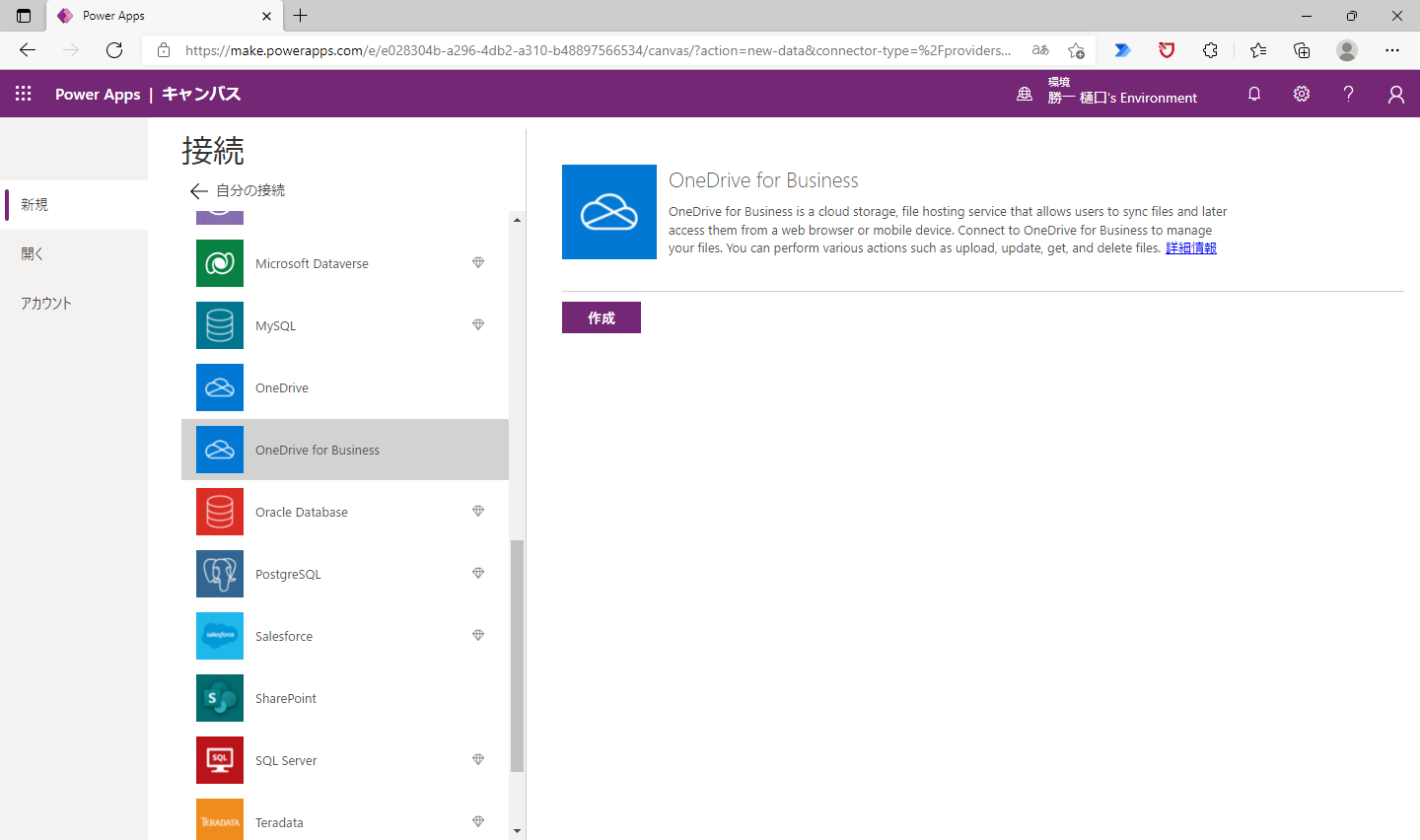The image size is (1420, 840).
Task: Click premium diamond icon next to Microsoft Dataverse
Action: 478,262
